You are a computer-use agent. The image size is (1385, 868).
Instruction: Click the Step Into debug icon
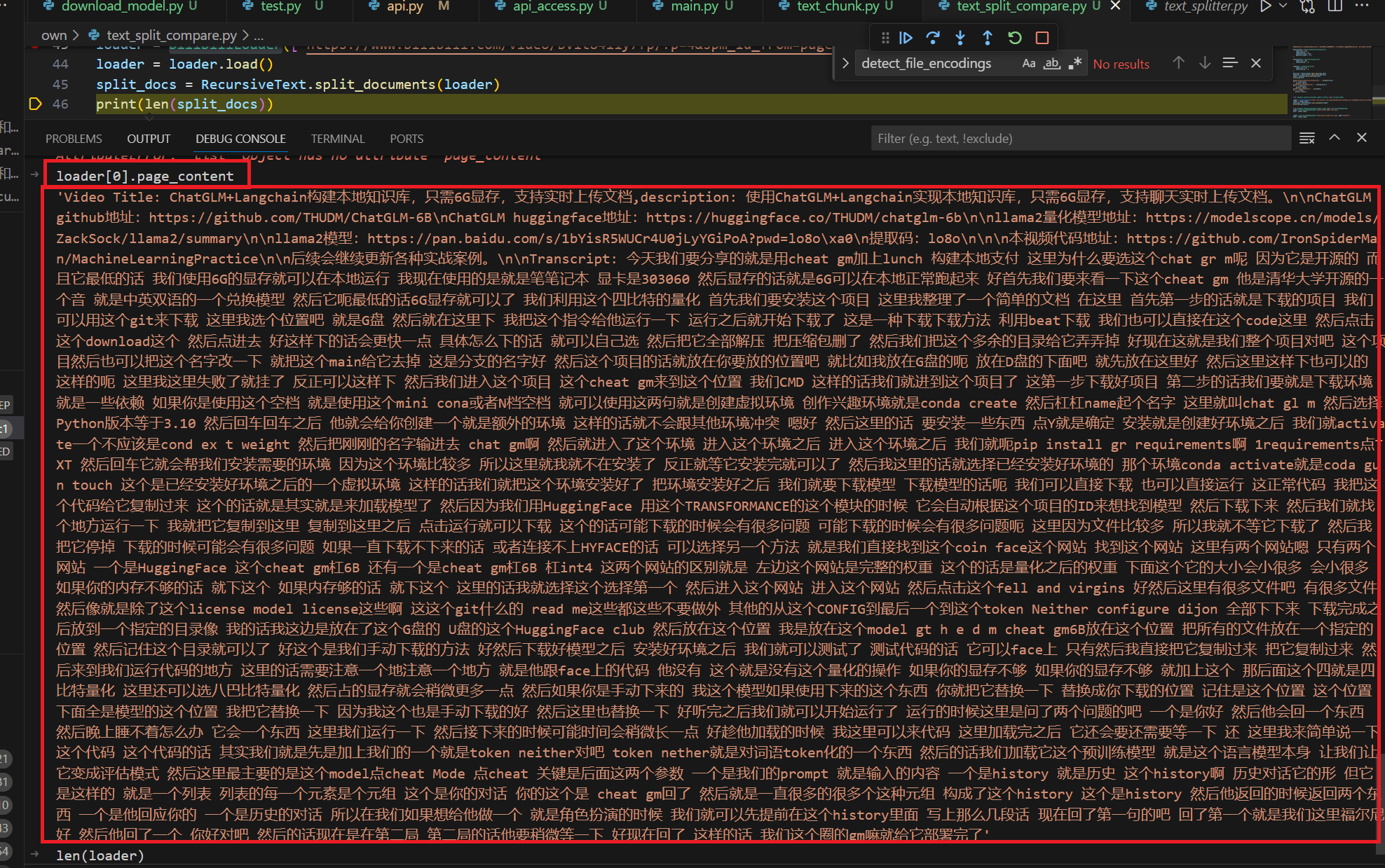(960, 38)
